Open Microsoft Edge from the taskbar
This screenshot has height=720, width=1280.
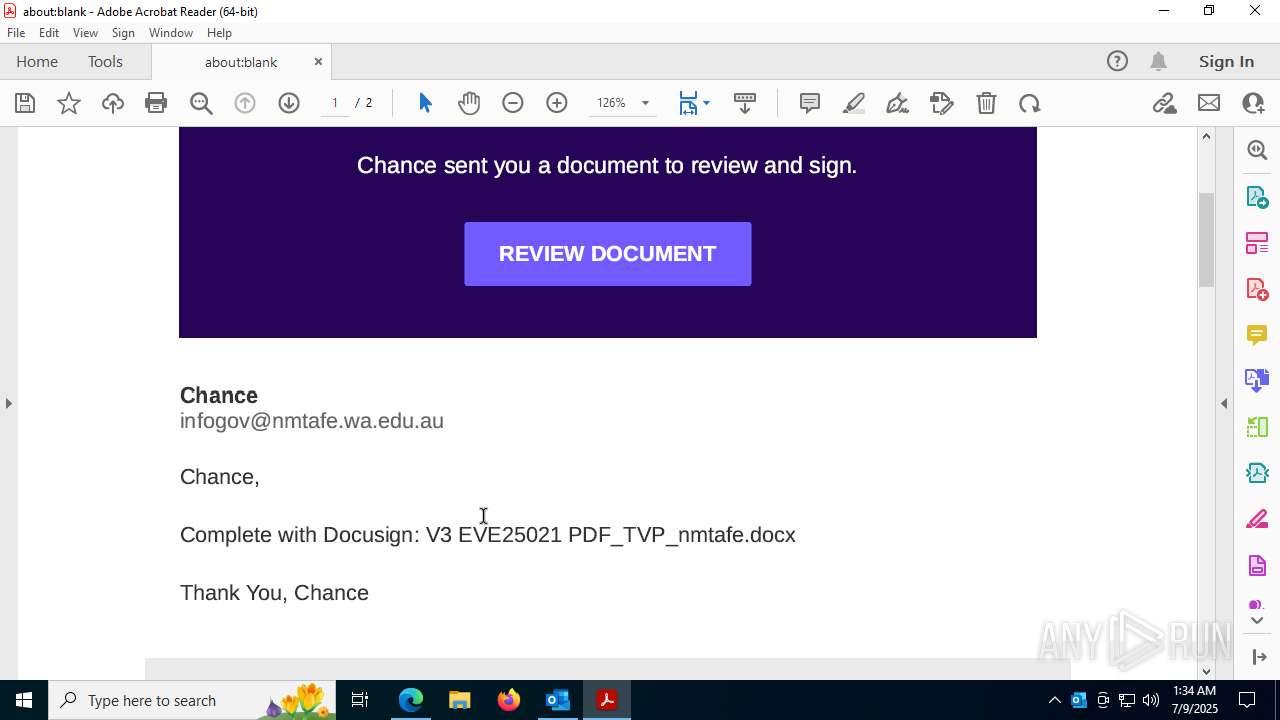[411, 700]
